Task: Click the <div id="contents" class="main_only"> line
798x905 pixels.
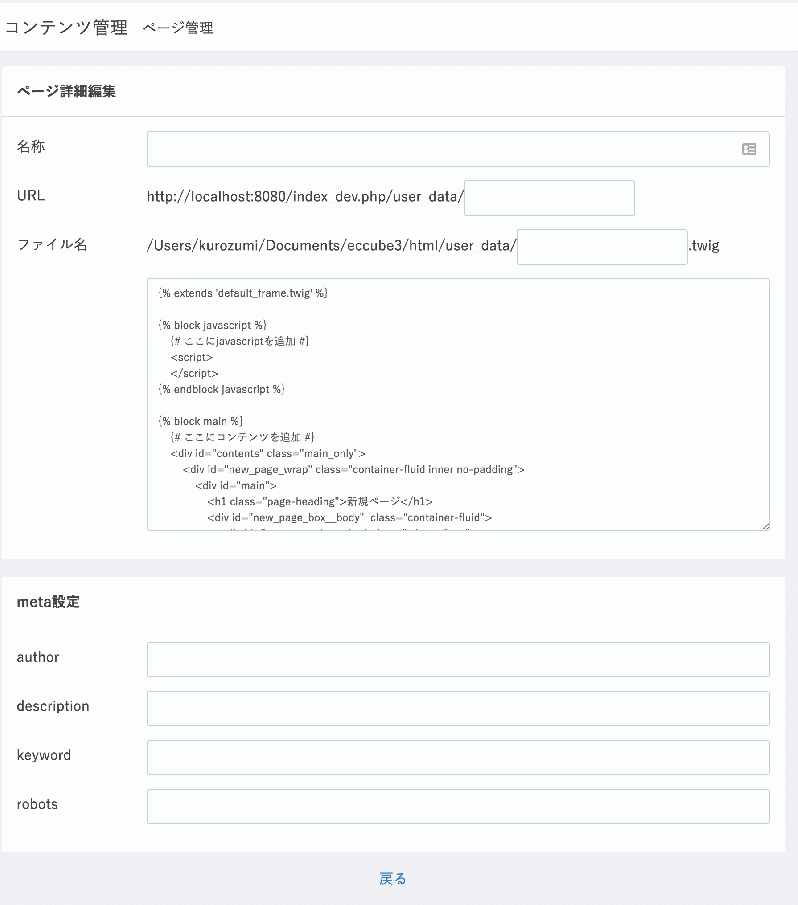Action: [x=268, y=454]
